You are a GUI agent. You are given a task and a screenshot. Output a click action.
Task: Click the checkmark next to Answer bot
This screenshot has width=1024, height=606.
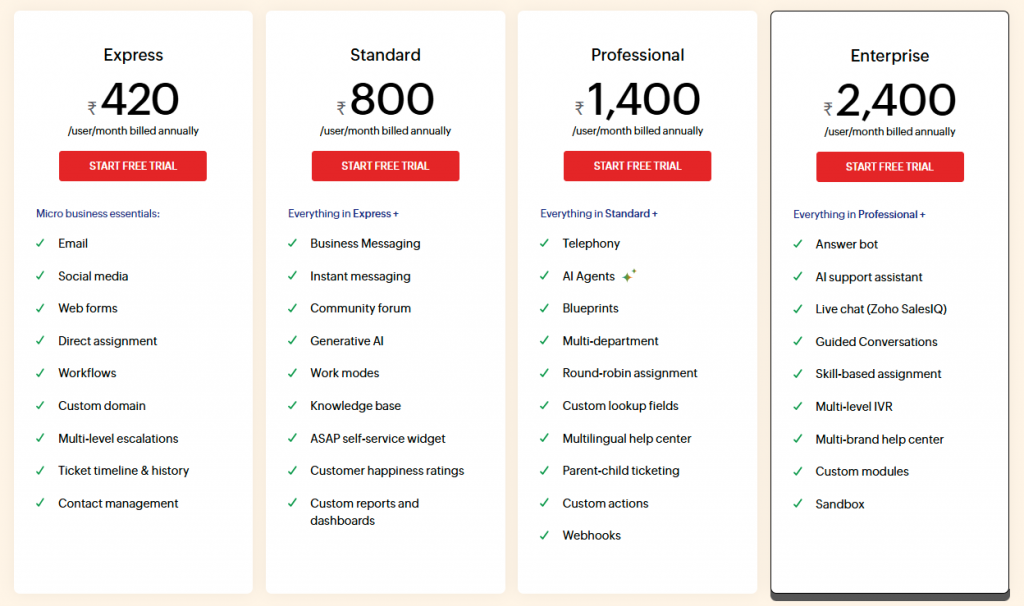pyautogui.click(x=796, y=243)
